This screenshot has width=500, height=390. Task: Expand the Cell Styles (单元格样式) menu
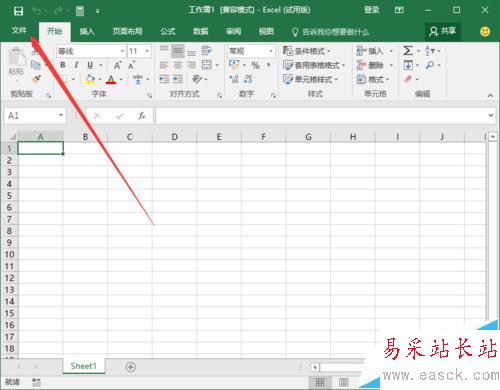coord(310,79)
